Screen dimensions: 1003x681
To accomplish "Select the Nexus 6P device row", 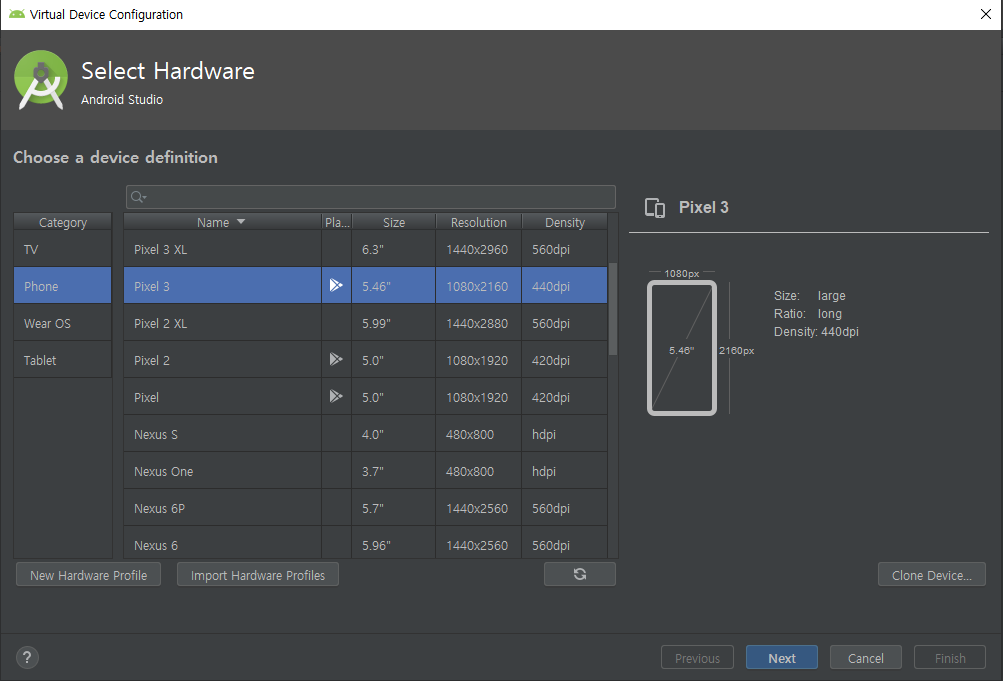I will point(365,508).
